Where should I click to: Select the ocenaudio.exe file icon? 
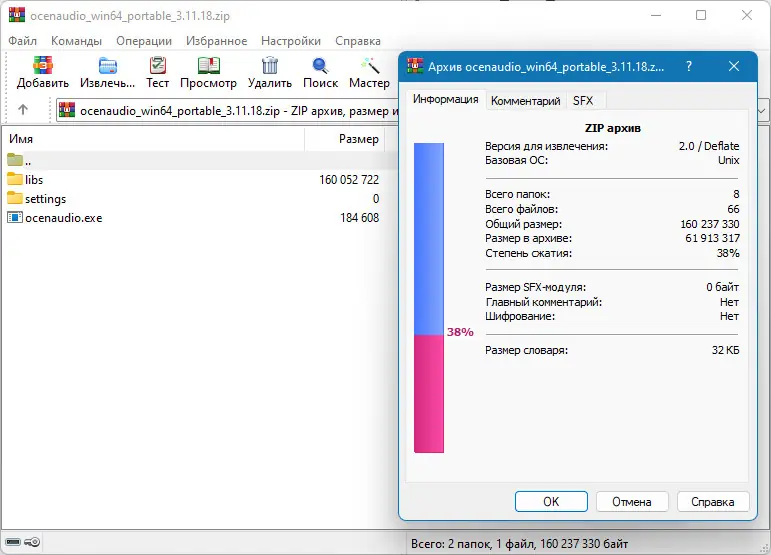[15, 217]
